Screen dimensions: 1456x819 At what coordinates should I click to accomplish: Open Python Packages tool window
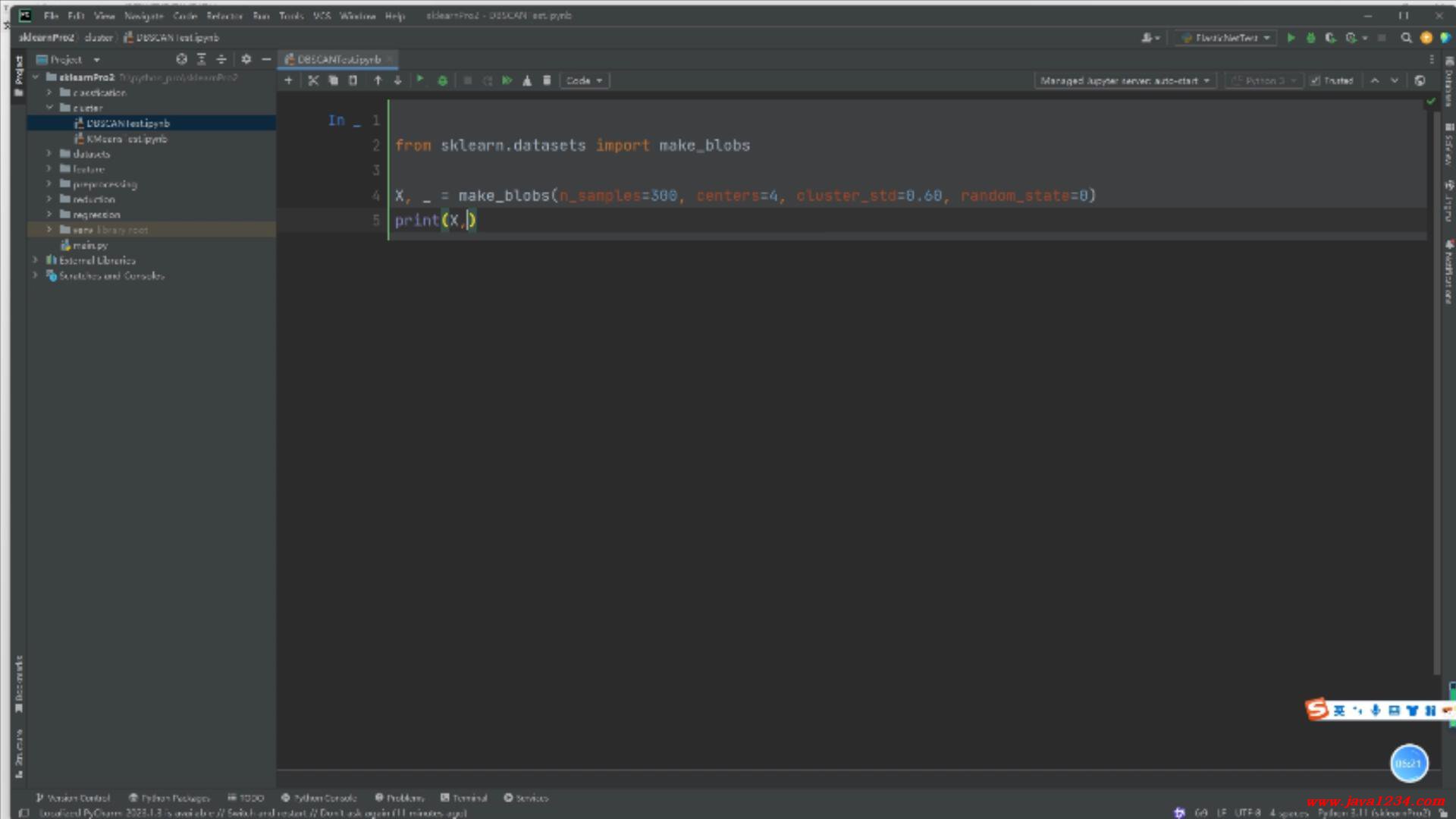[168, 798]
